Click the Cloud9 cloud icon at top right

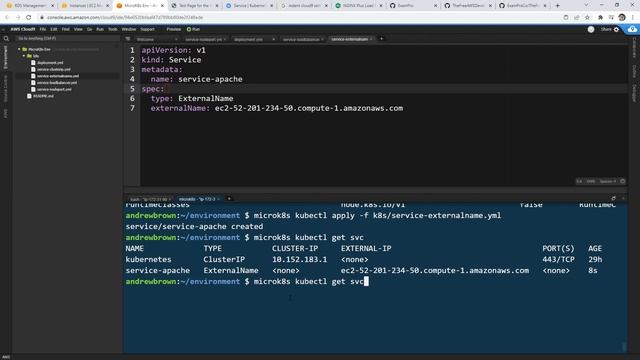pyautogui.click(x=632, y=29)
